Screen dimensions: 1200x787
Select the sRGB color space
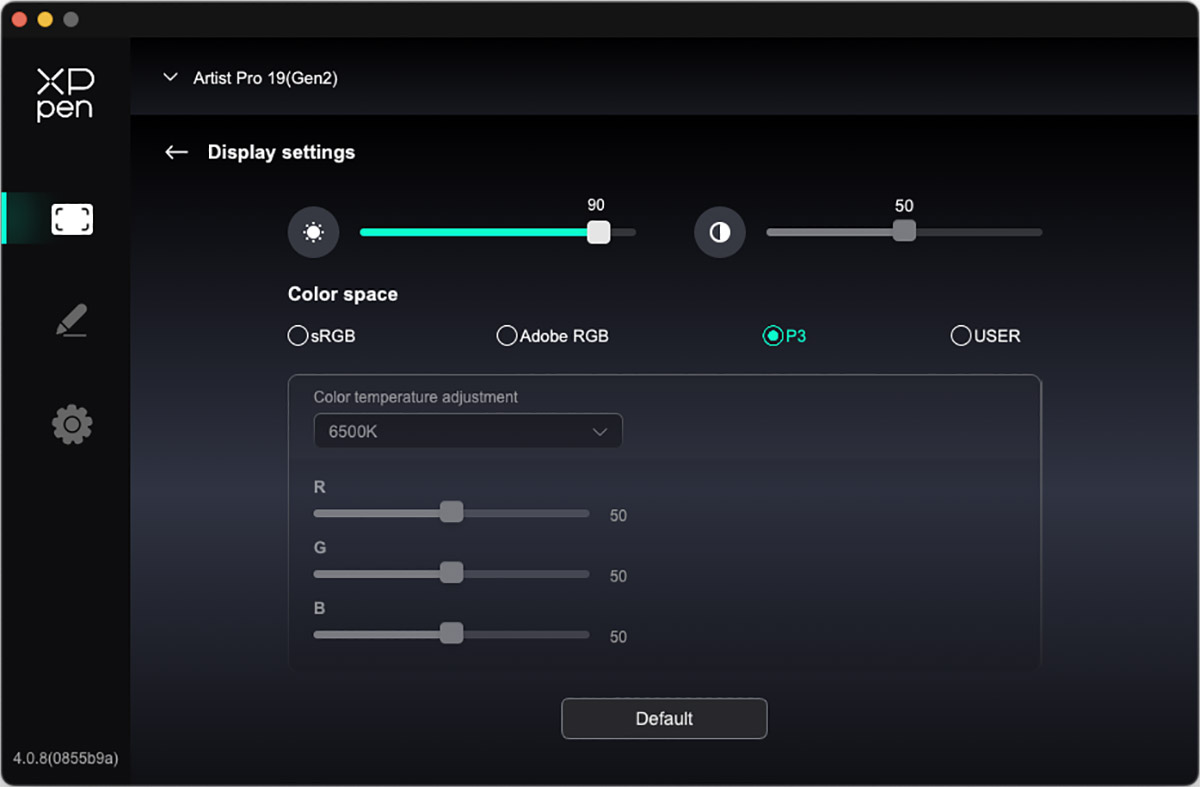pyautogui.click(x=321, y=336)
